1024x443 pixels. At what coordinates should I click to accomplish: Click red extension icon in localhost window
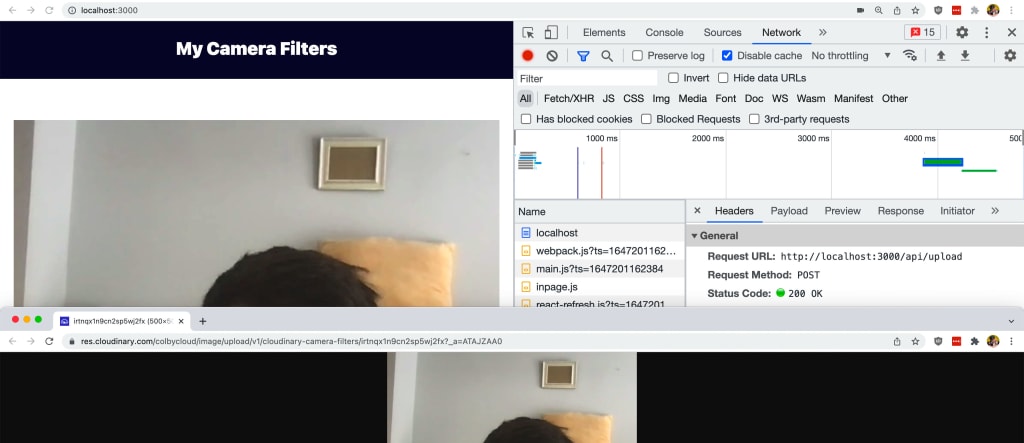tap(956, 10)
